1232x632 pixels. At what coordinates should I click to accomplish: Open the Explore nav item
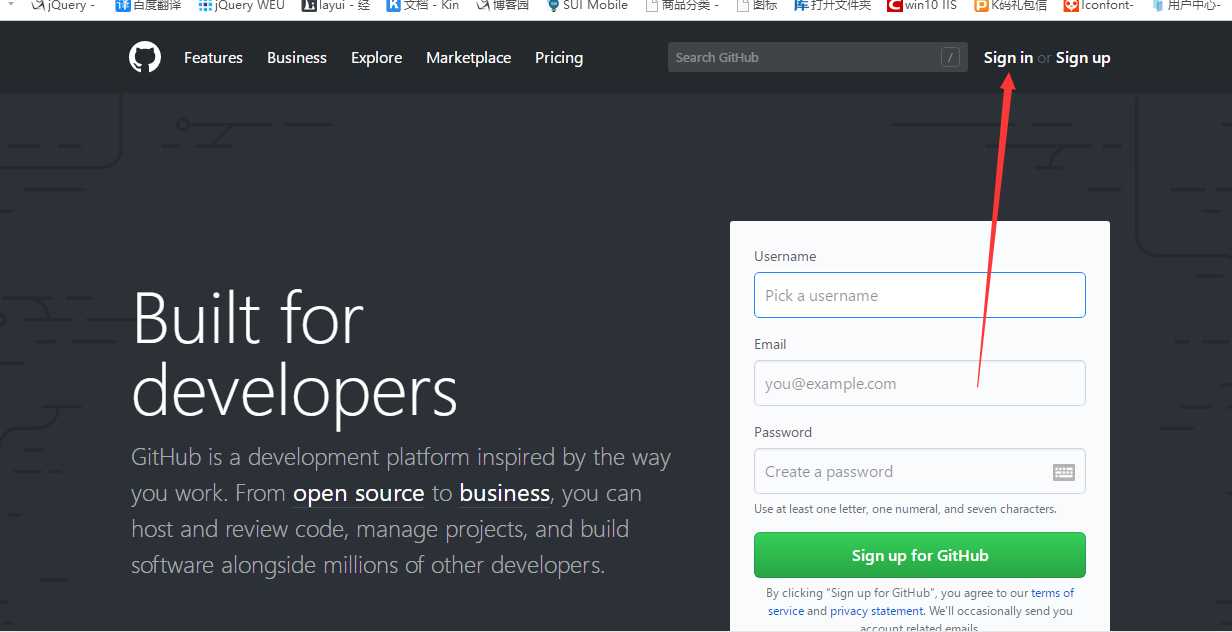[x=376, y=58]
